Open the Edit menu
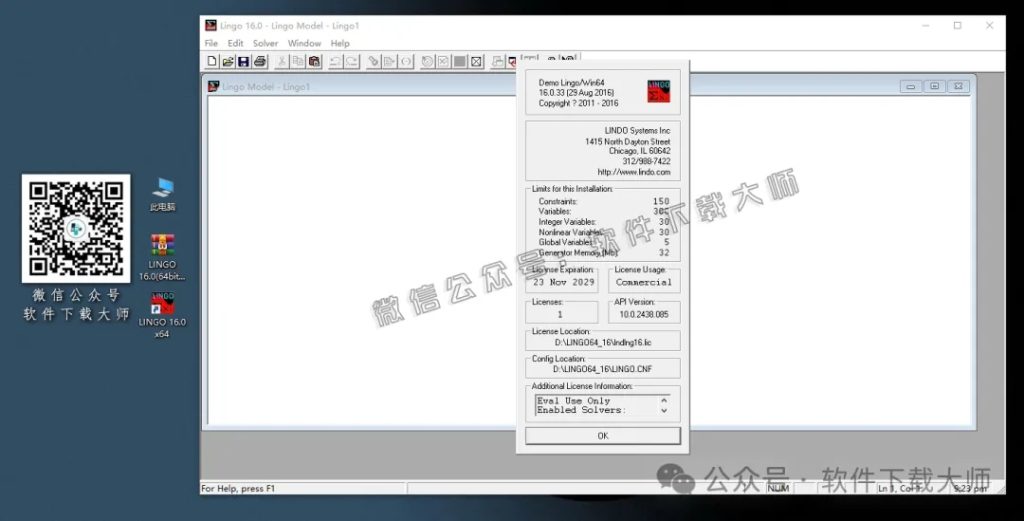Screen dimensions: 1024x521 point(235,43)
